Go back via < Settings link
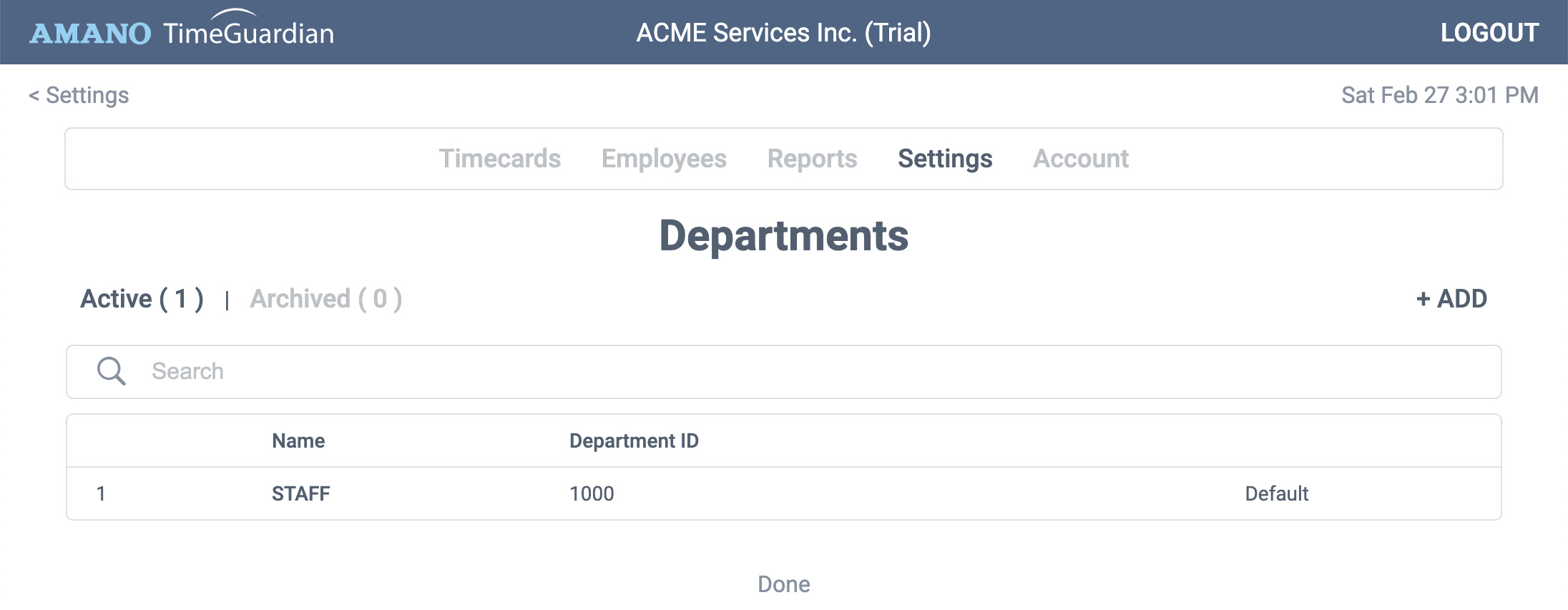Image resolution: width=1568 pixels, height=610 pixels. coord(79,95)
